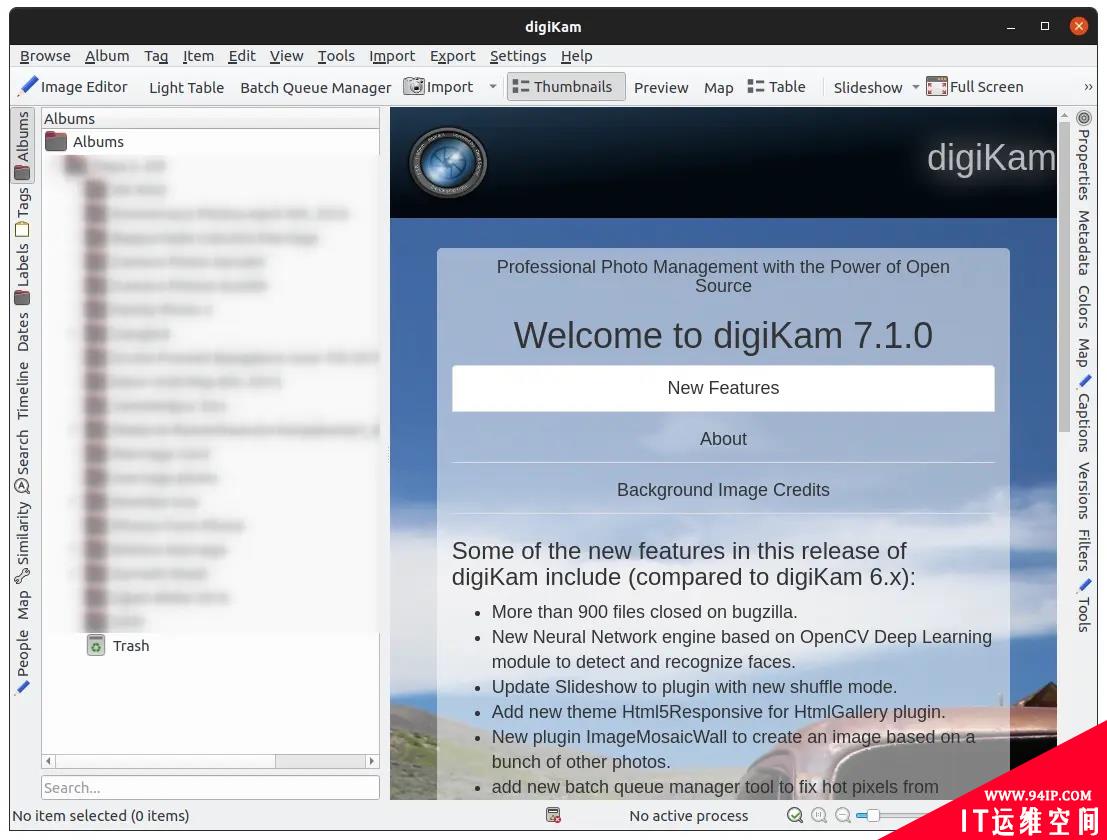Open the Export menu
The width and height of the screenshot is (1107, 840).
coord(453,56)
